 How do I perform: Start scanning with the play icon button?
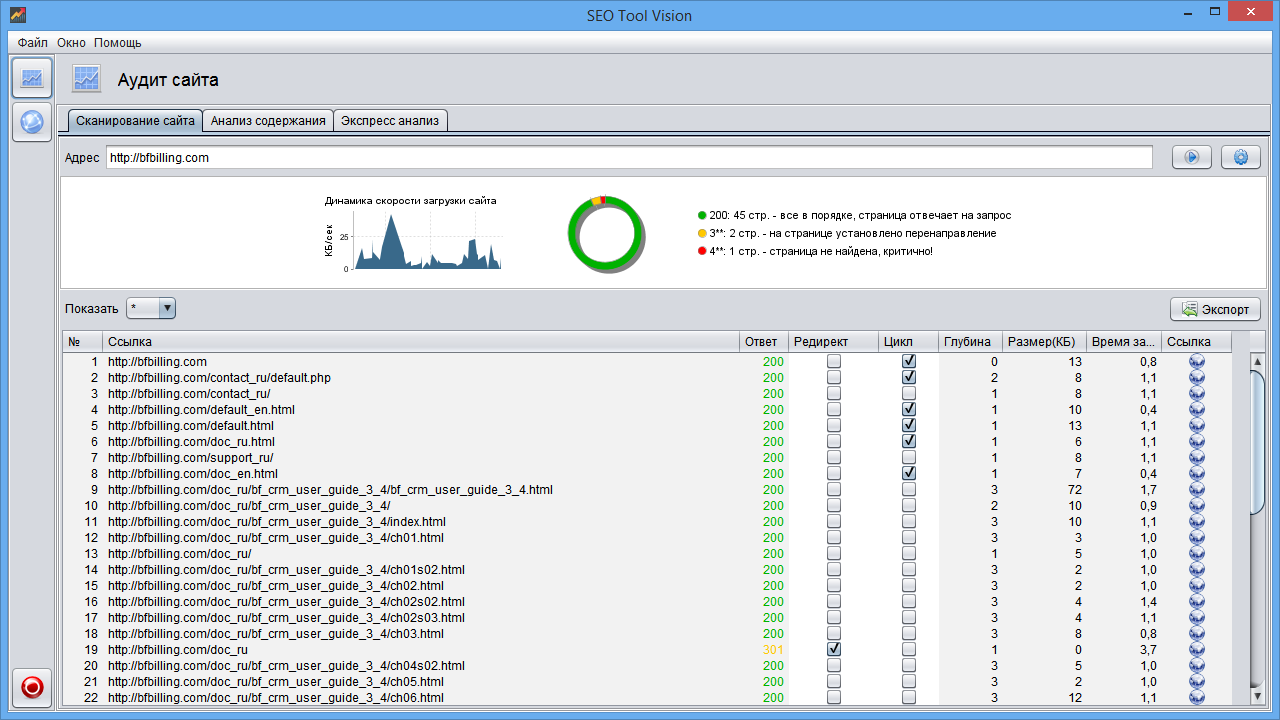1191,157
